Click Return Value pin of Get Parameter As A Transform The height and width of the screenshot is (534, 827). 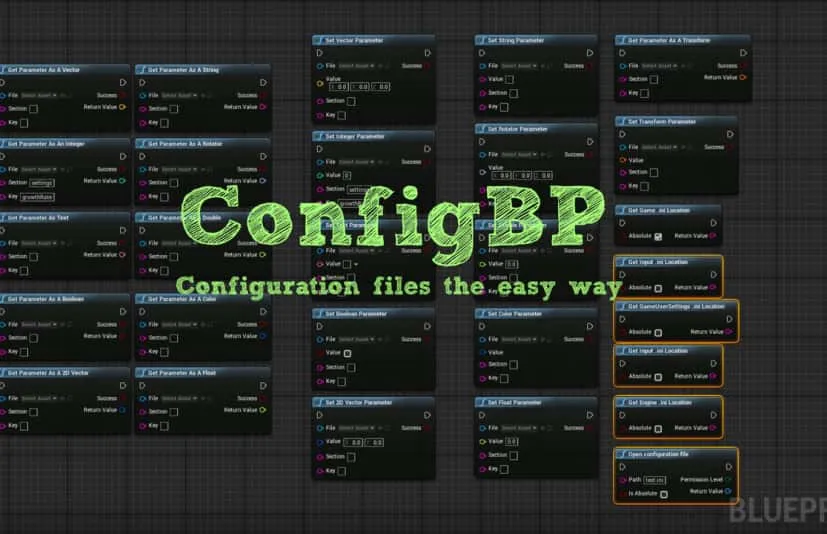743,78
